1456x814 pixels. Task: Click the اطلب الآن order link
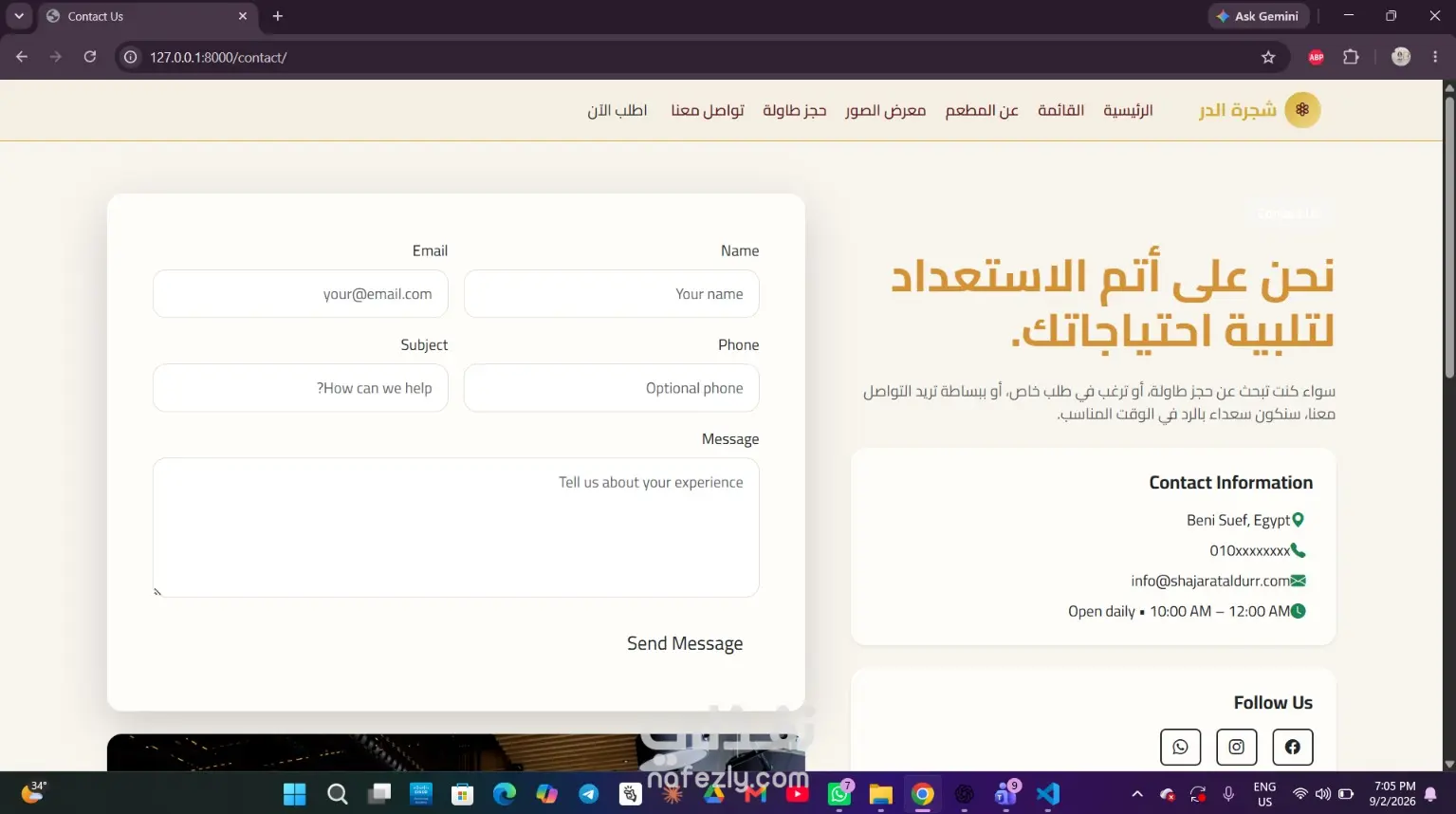tap(617, 110)
